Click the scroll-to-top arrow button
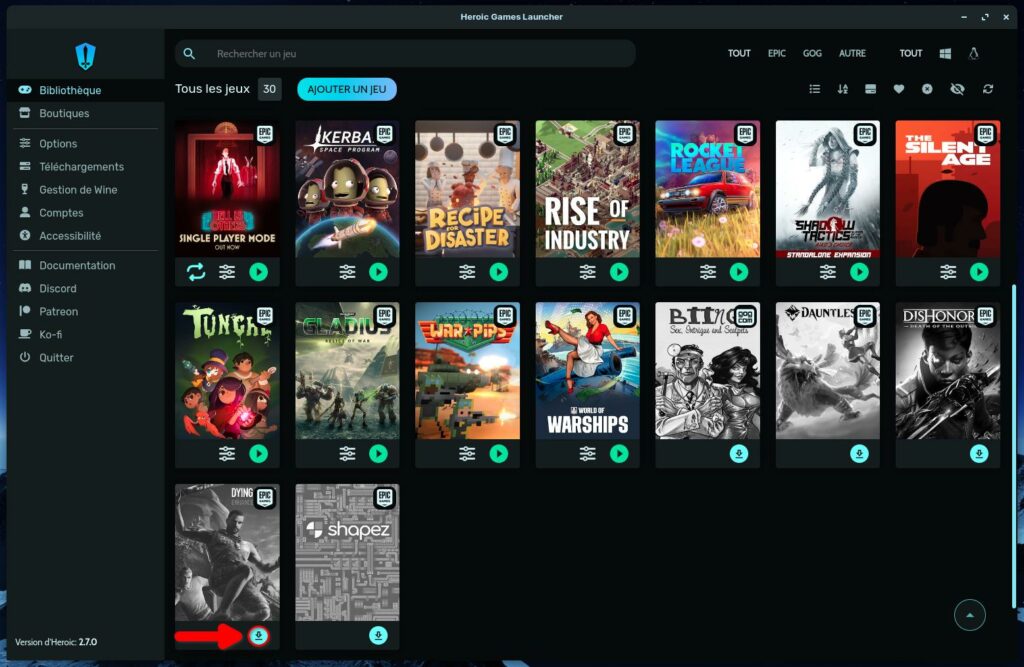Screen dimensions: 1024x667 tap(969, 615)
